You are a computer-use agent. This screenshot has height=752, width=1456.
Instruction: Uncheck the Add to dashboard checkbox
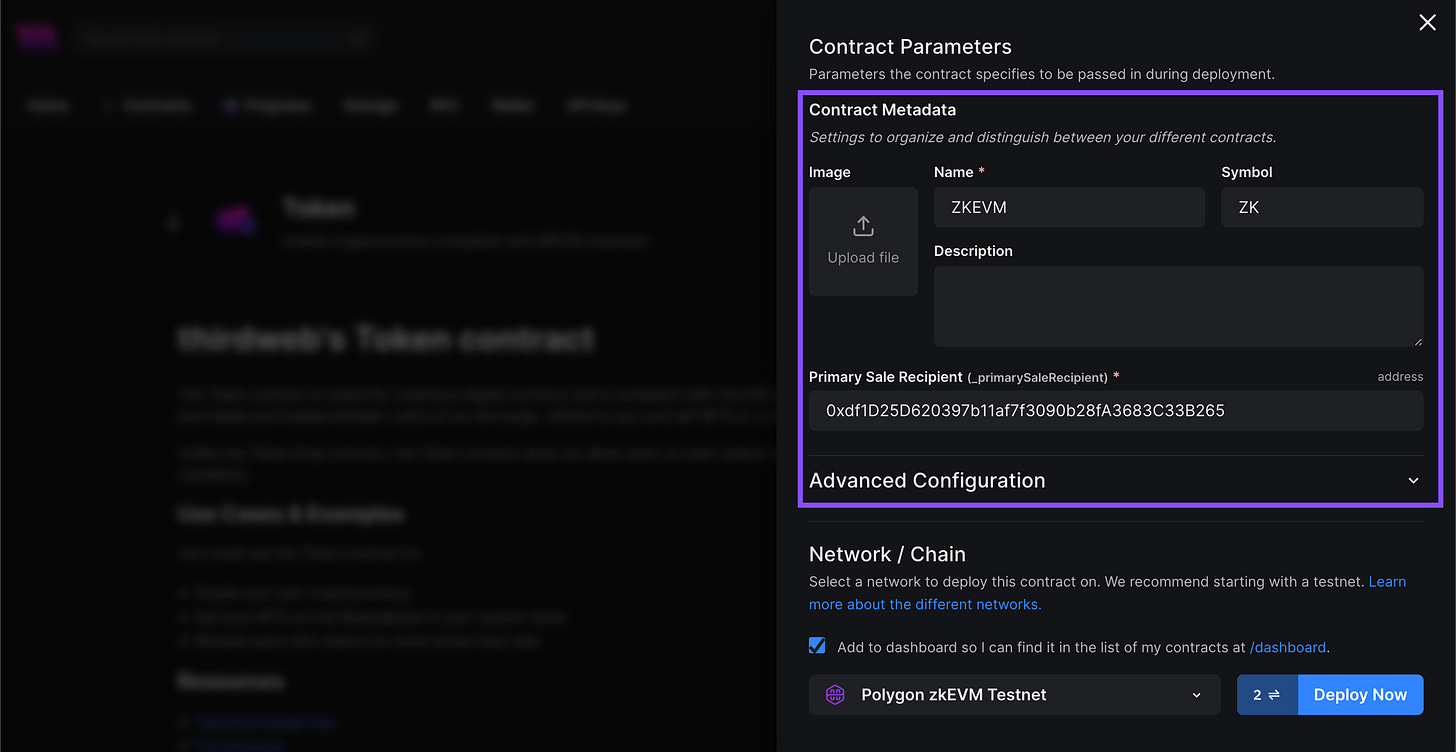coord(817,646)
